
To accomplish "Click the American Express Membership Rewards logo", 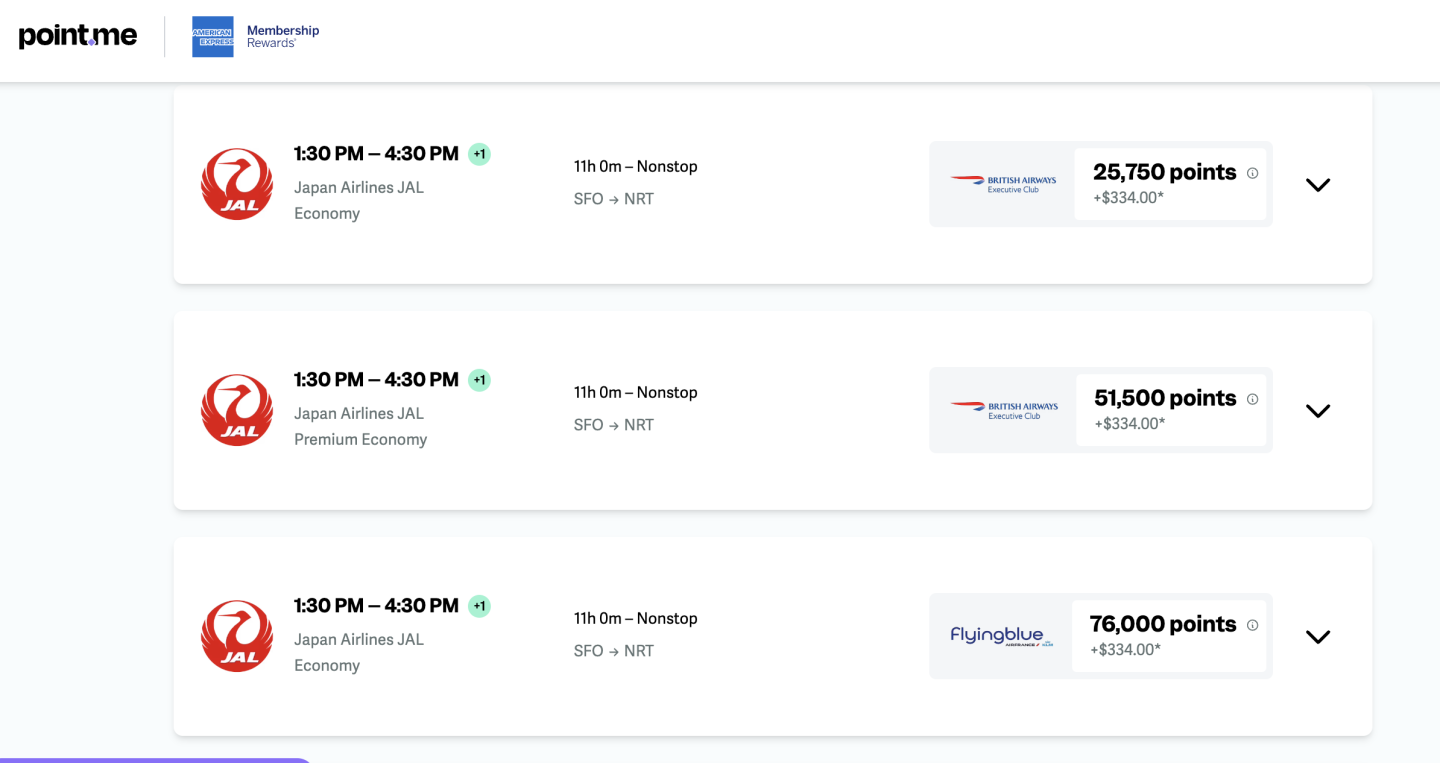I will click(256, 37).
